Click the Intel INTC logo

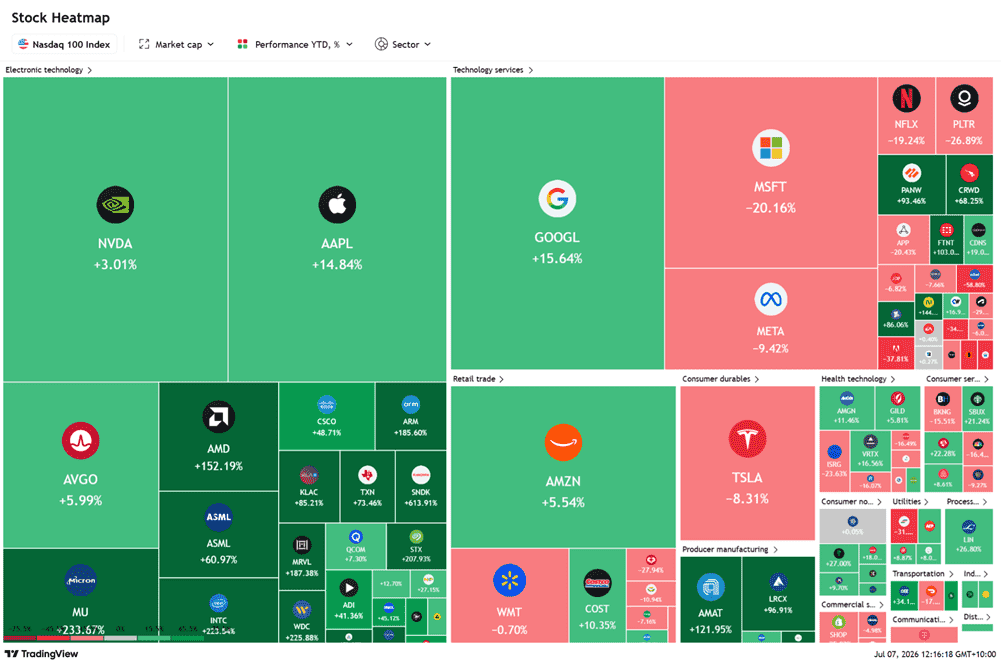pos(218,603)
